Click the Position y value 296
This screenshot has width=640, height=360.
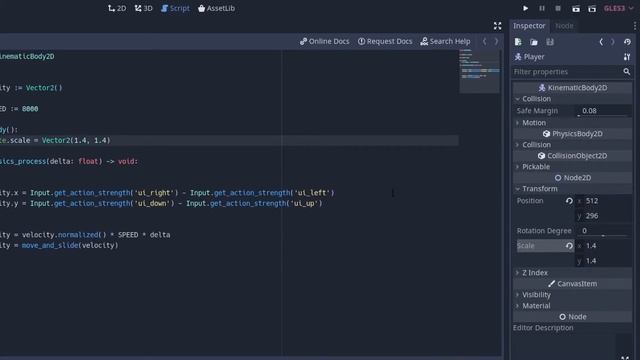(x=603, y=216)
